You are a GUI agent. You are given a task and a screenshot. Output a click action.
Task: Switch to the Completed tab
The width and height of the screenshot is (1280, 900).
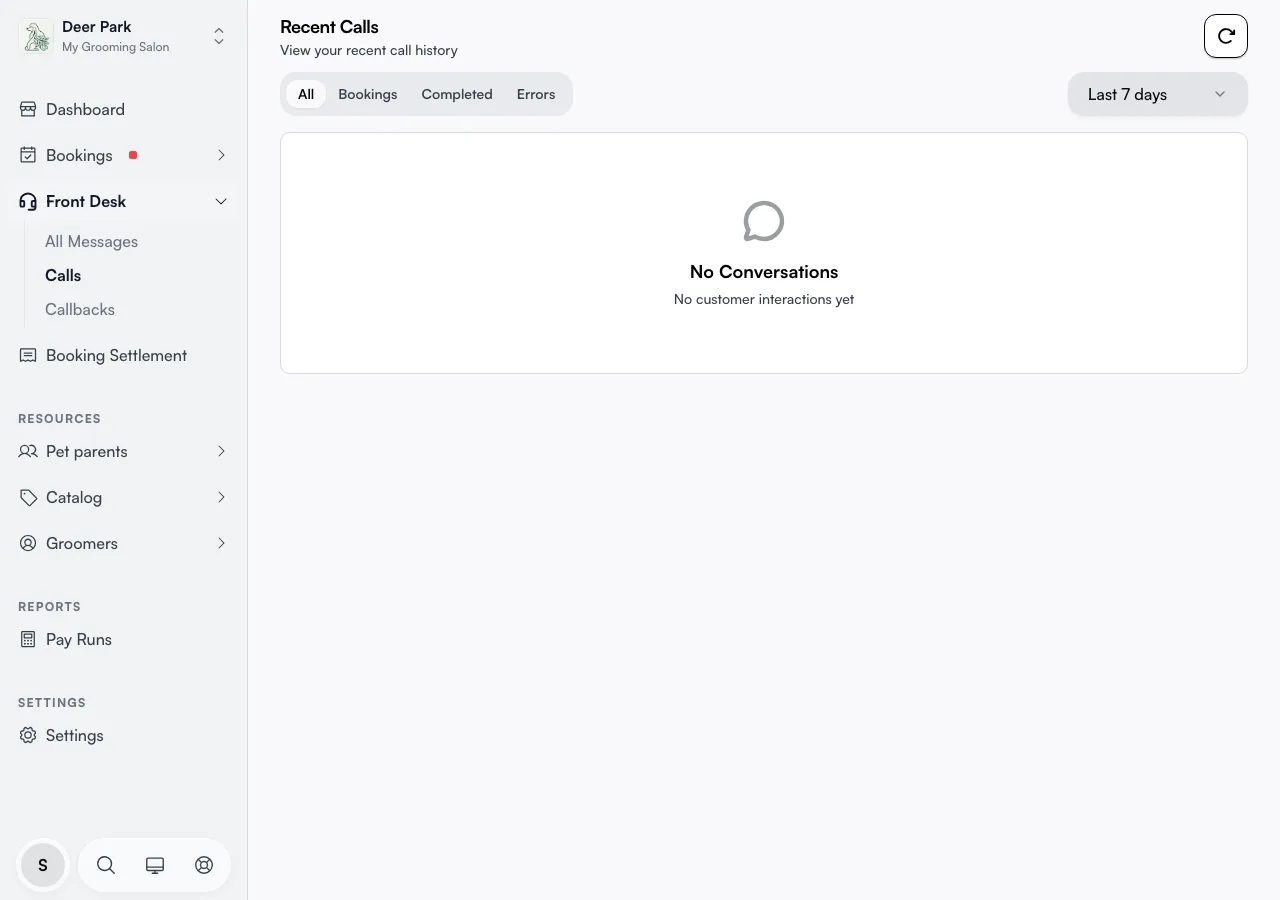coord(457,94)
